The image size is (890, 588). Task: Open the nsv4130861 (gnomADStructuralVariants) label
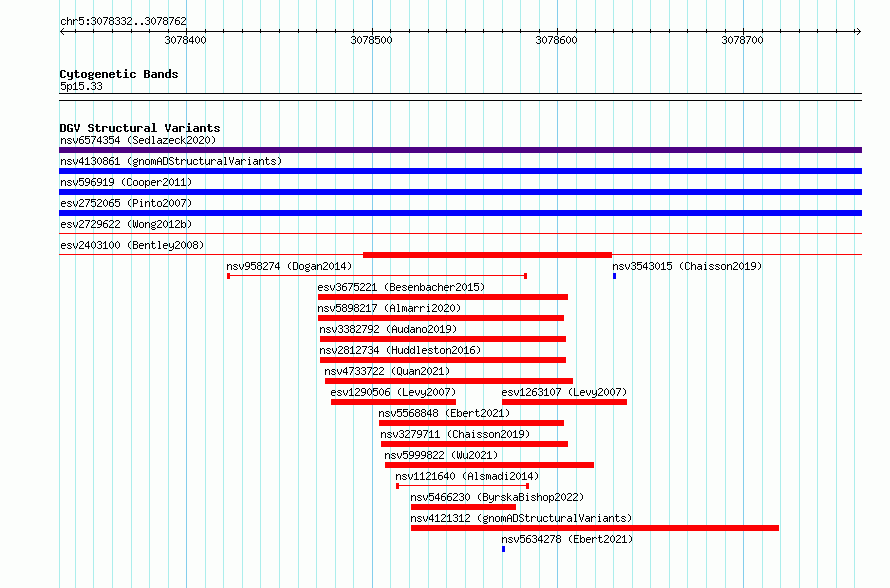[171, 161]
